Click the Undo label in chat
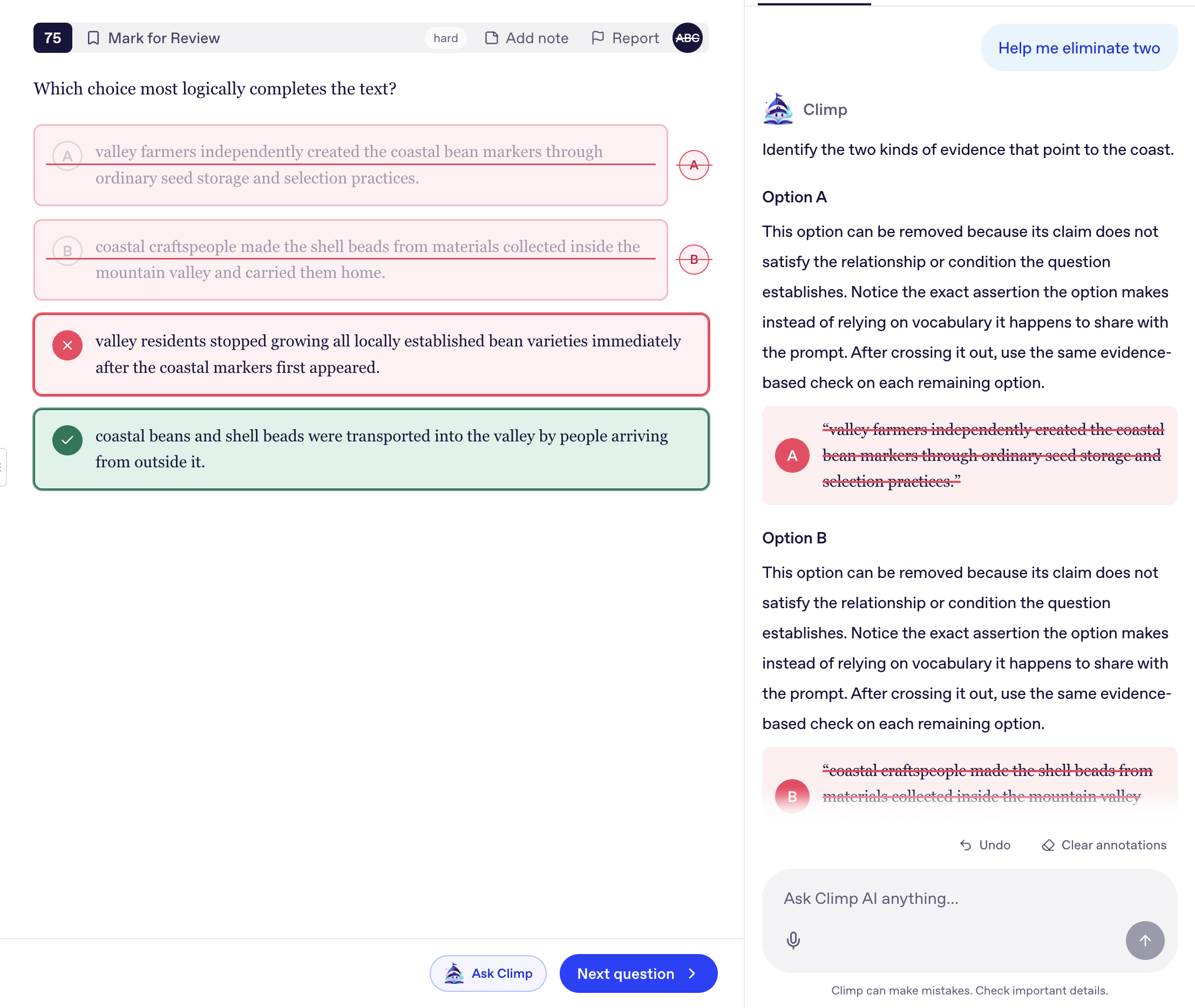This screenshot has height=1008, width=1195. pyautogui.click(x=994, y=845)
